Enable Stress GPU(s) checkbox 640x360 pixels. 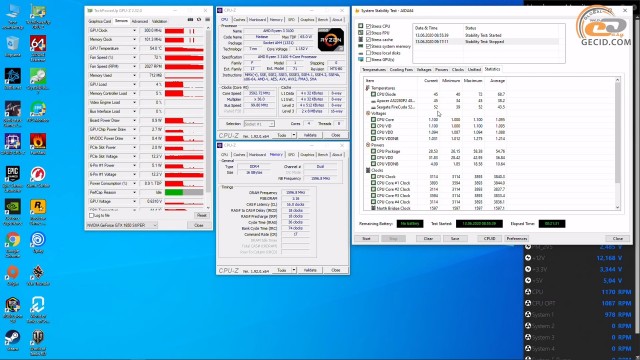tap(368, 60)
